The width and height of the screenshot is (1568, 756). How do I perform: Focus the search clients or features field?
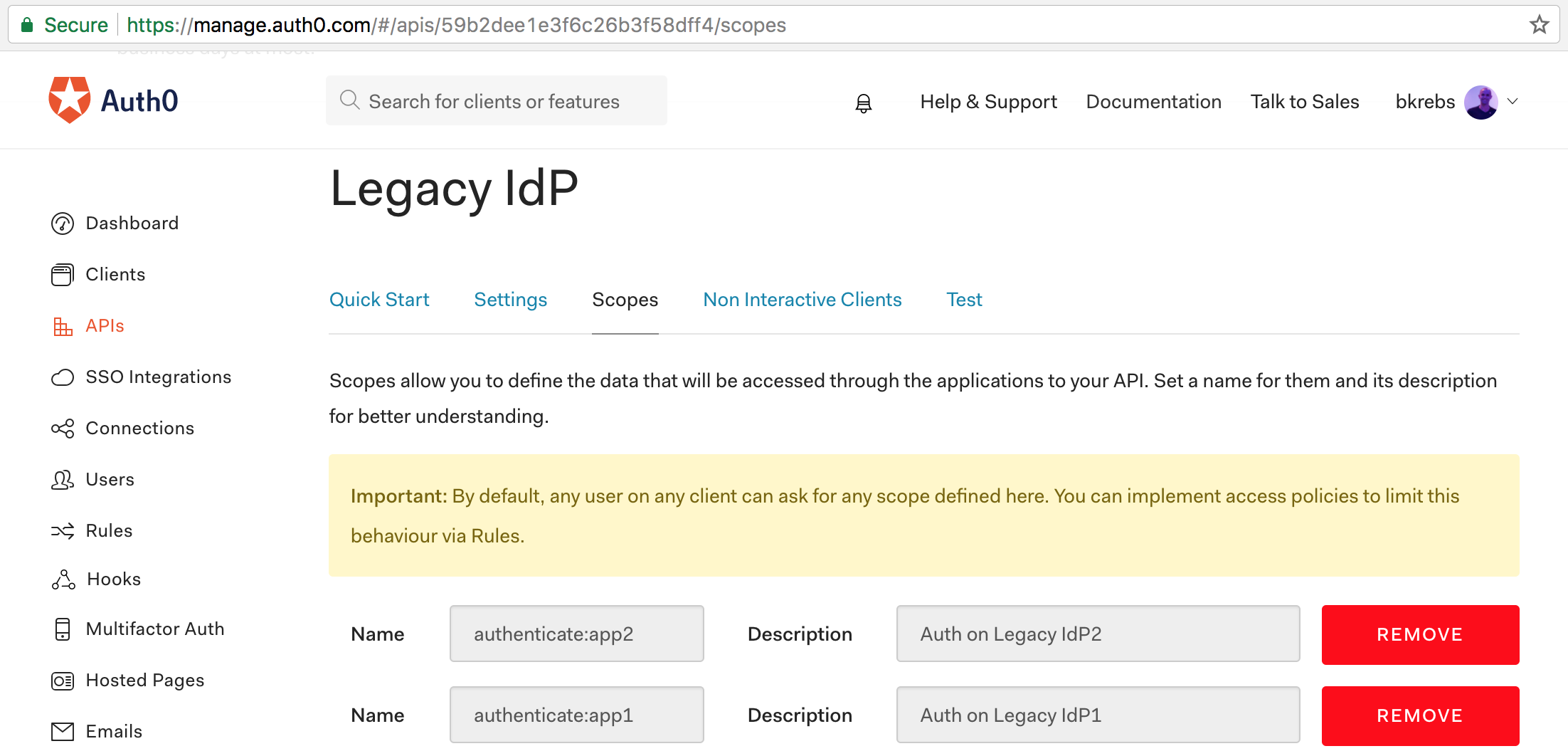coord(497,100)
